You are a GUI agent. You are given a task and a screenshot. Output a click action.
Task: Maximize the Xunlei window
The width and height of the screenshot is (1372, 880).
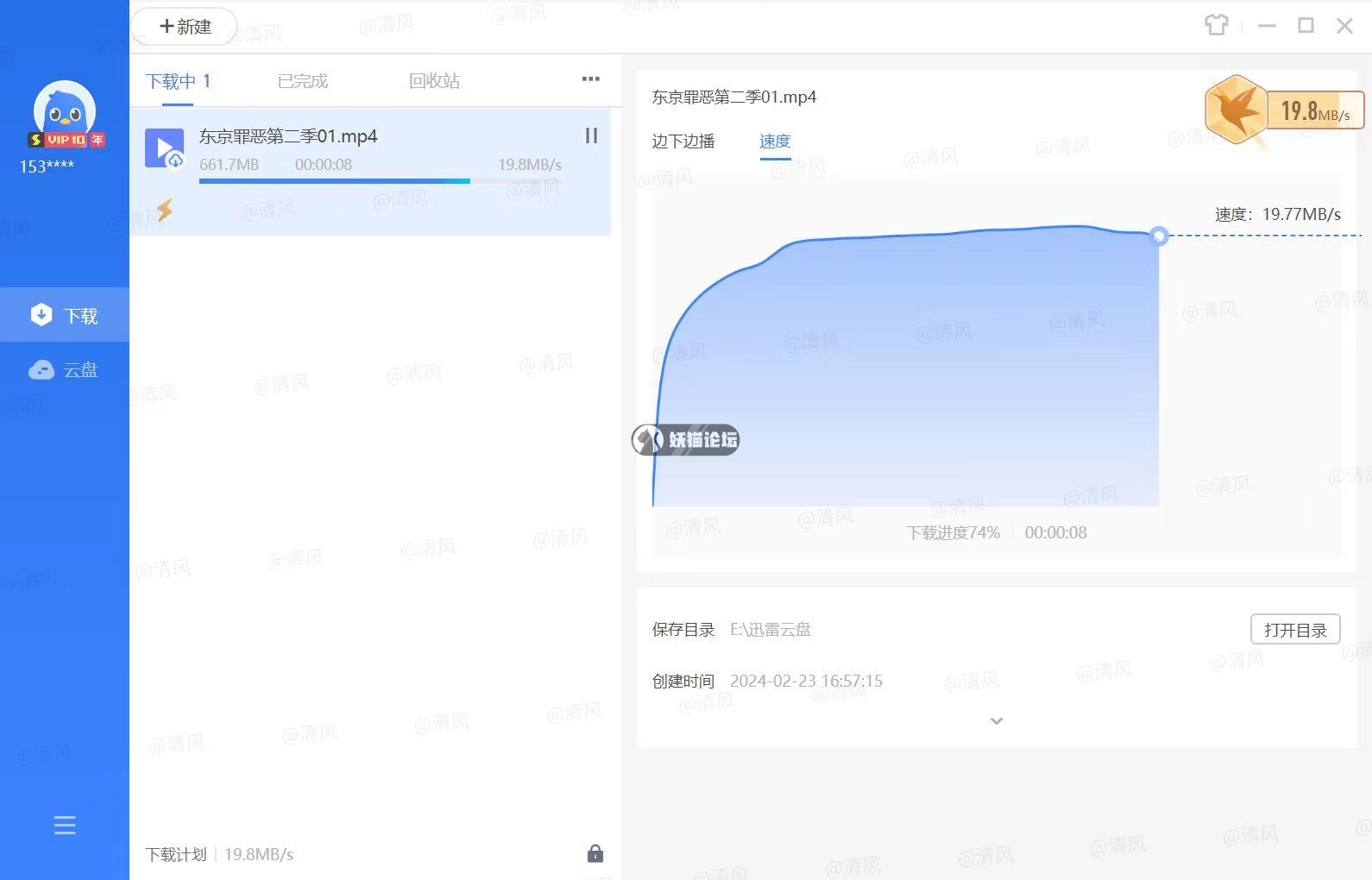(1306, 25)
